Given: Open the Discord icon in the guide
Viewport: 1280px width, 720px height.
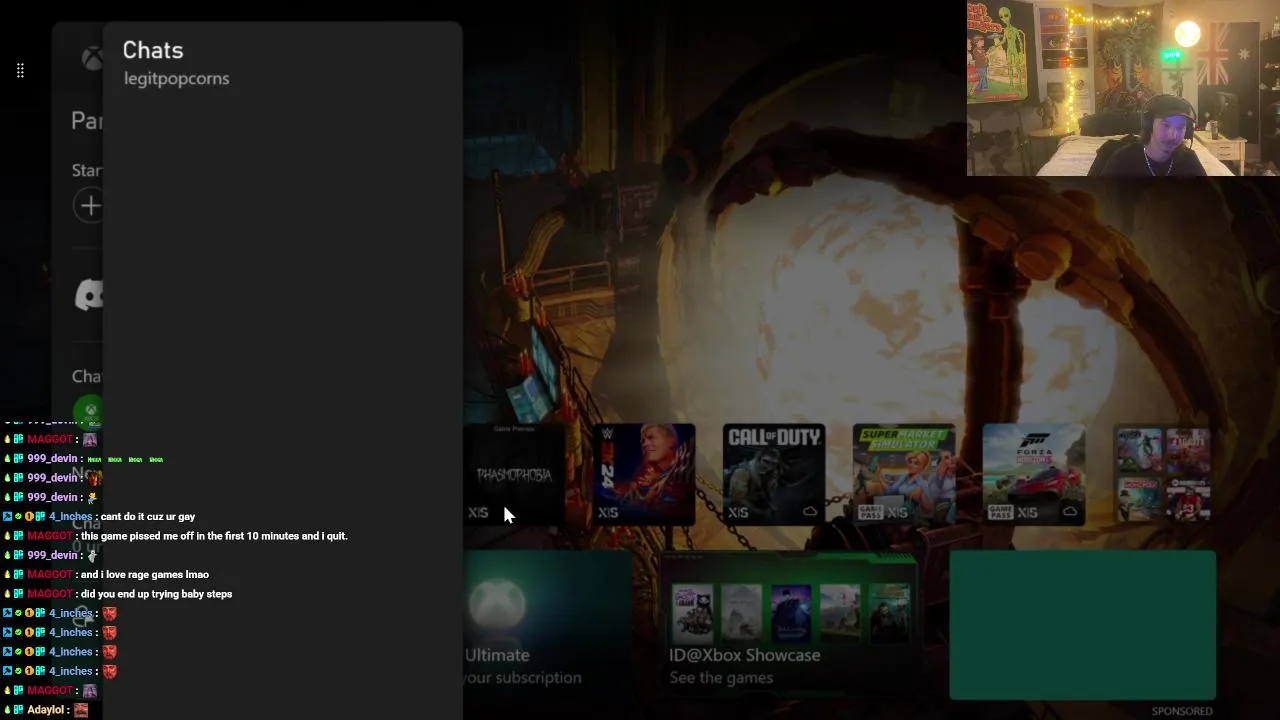Looking at the screenshot, I should tap(90, 294).
